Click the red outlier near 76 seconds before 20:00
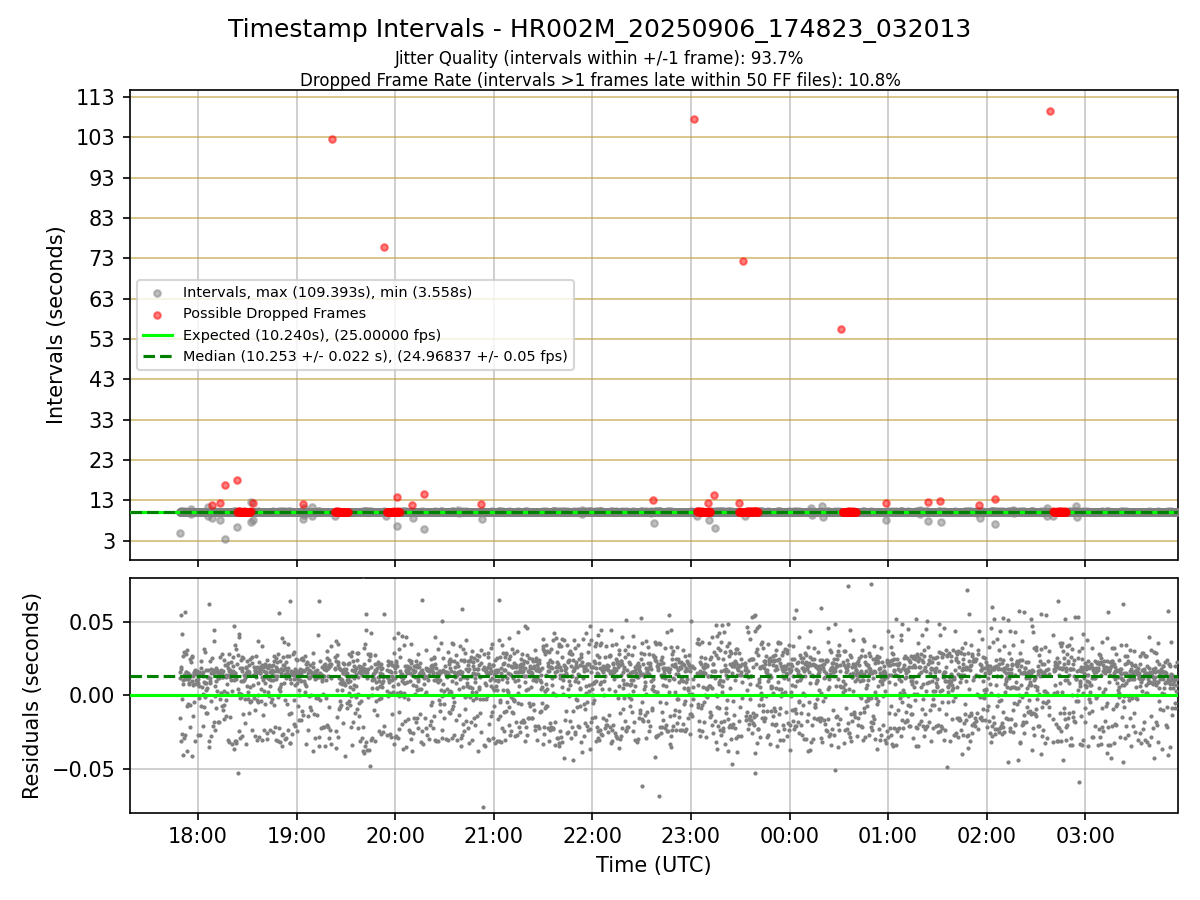1200x900 pixels. (384, 247)
